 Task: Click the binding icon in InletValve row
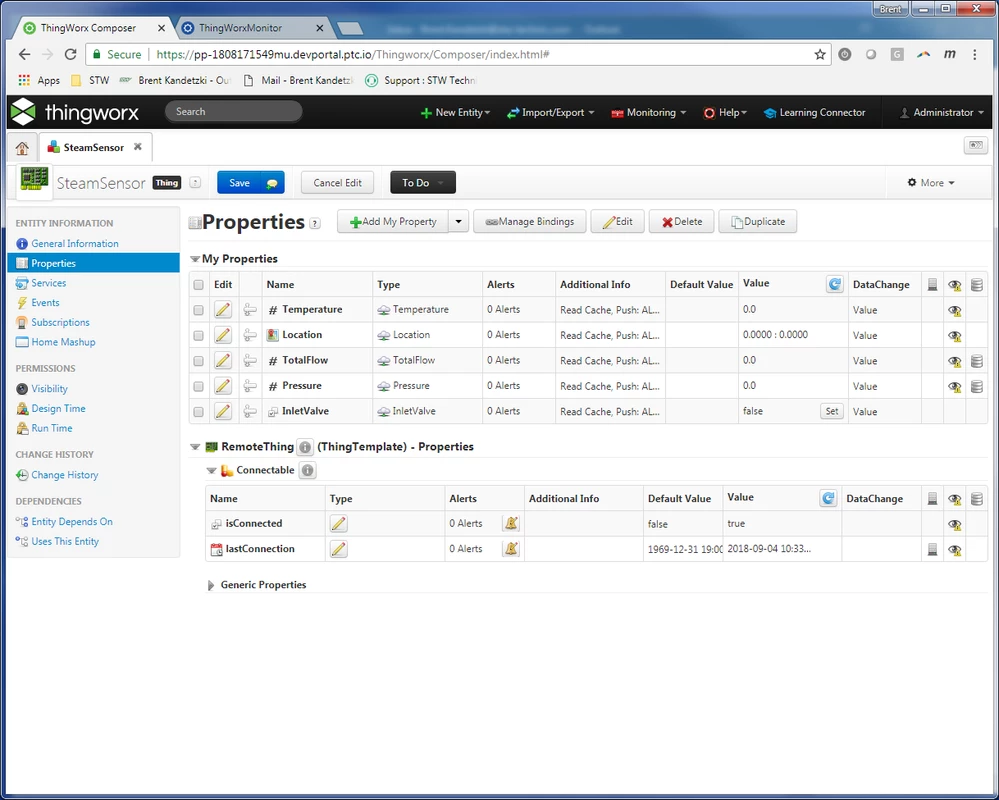tap(250, 411)
